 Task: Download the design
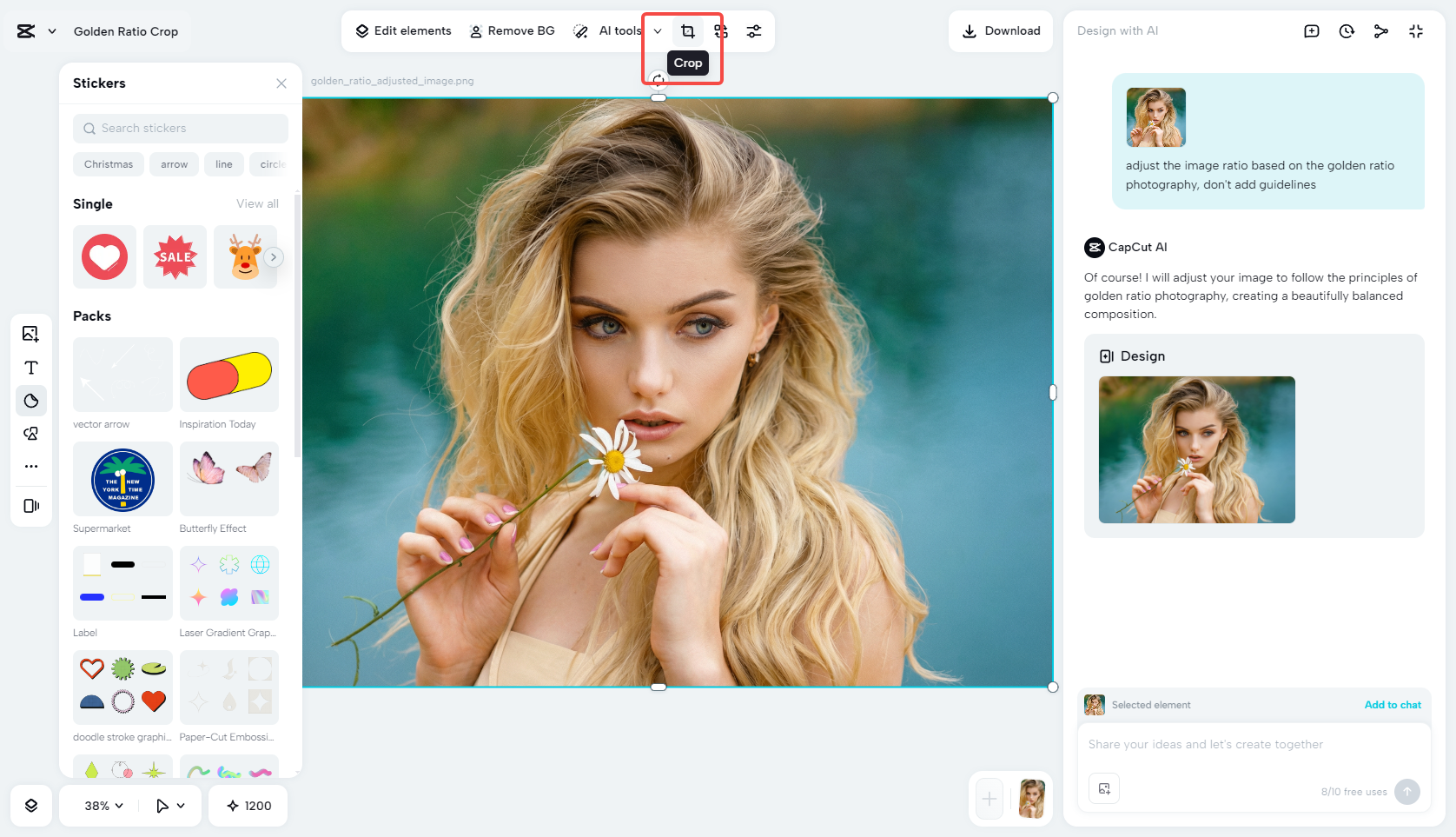tap(1001, 31)
